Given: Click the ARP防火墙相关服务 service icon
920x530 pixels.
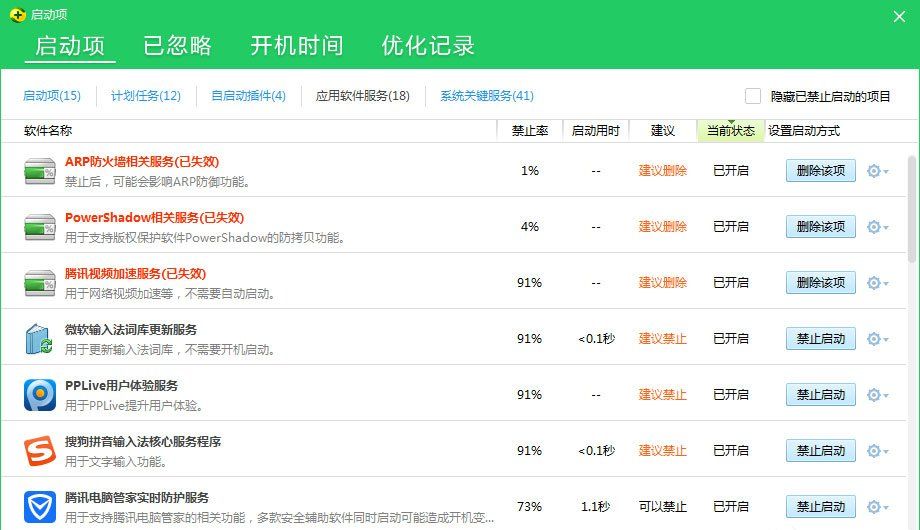Looking at the screenshot, I should (39, 171).
